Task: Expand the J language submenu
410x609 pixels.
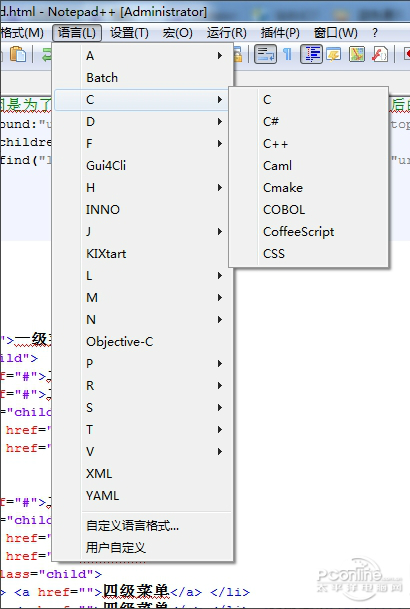Action: (x=143, y=231)
